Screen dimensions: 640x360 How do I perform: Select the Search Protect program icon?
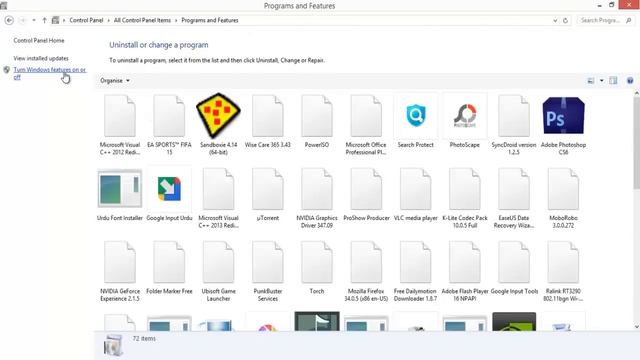pos(416,116)
